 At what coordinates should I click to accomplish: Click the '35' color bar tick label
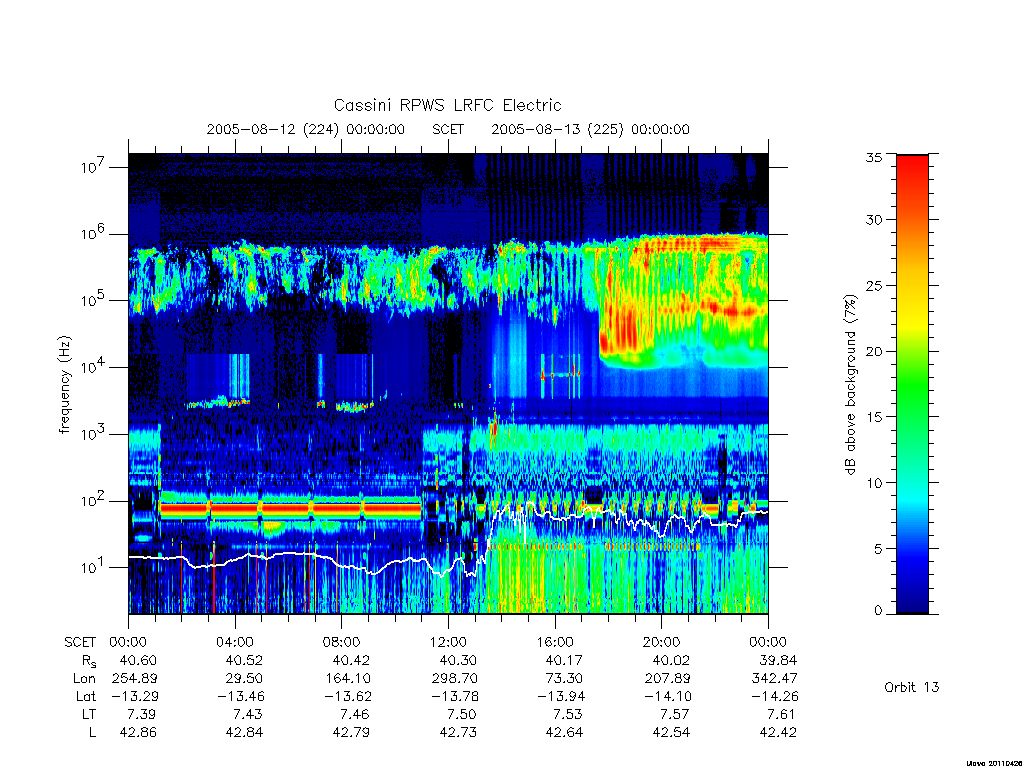(873, 157)
